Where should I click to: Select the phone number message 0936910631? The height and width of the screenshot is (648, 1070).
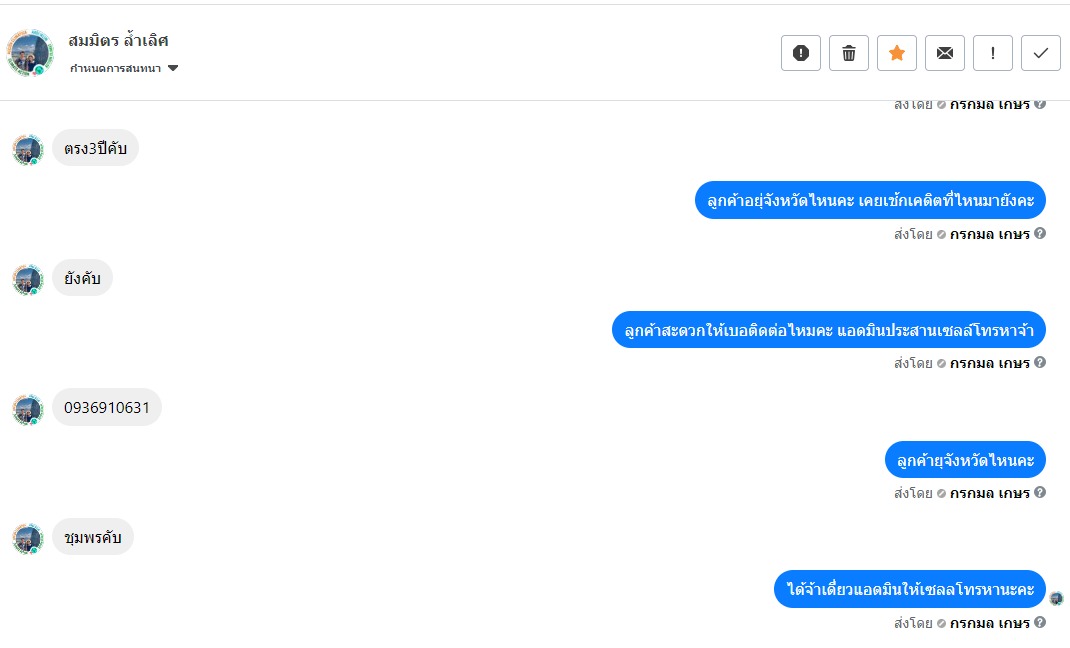coord(106,407)
